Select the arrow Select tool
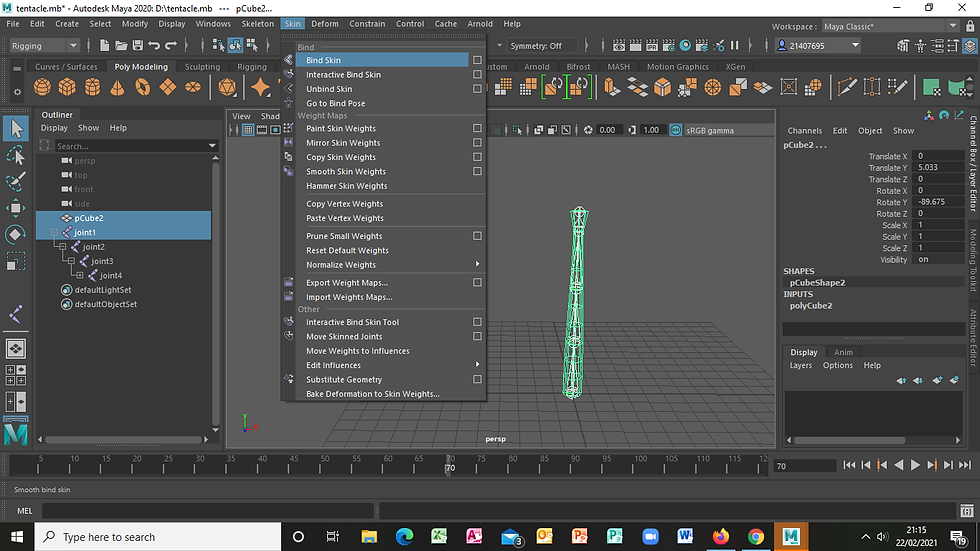This screenshot has width=980, height=551. (x=16, y=128)
